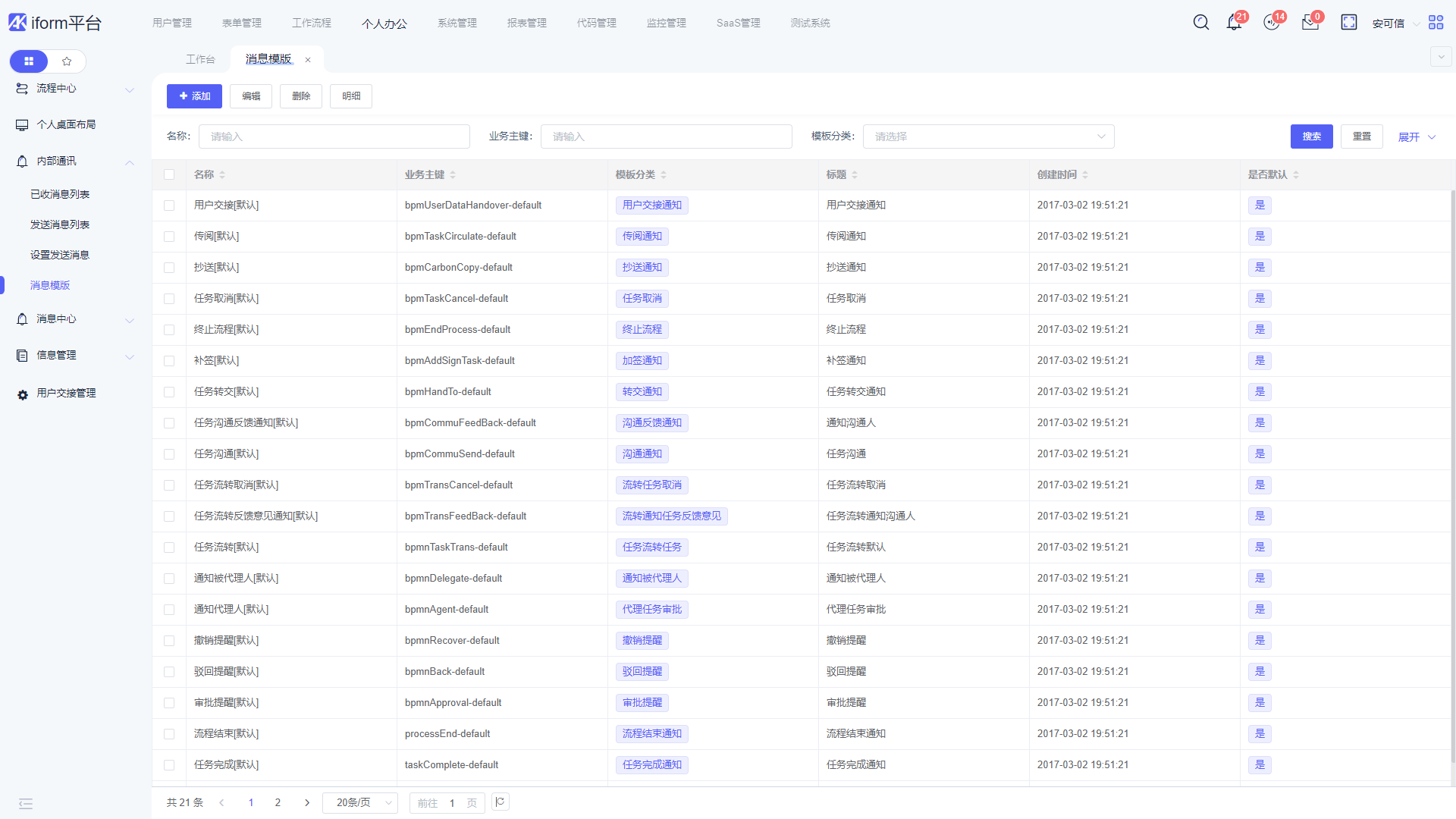The width and height of the screenshot is (1456, 819).
Task: Open the app grid icon at top right
Action: [x=1436, y=23]
